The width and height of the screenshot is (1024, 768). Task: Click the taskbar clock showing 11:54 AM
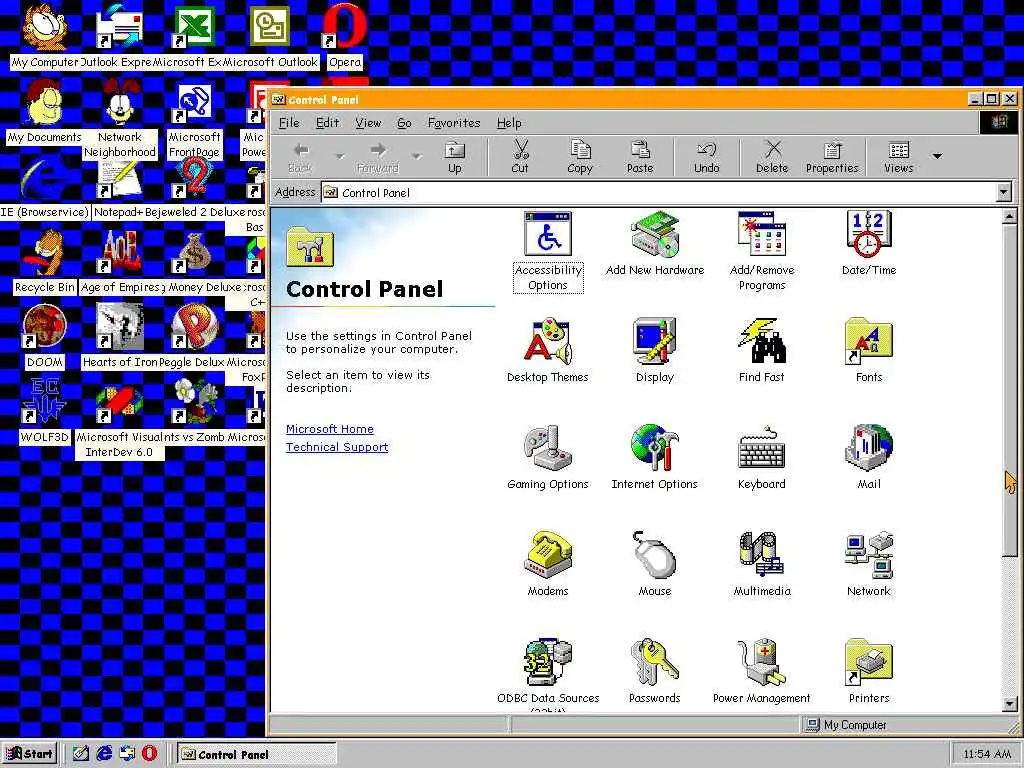(986, 754)
